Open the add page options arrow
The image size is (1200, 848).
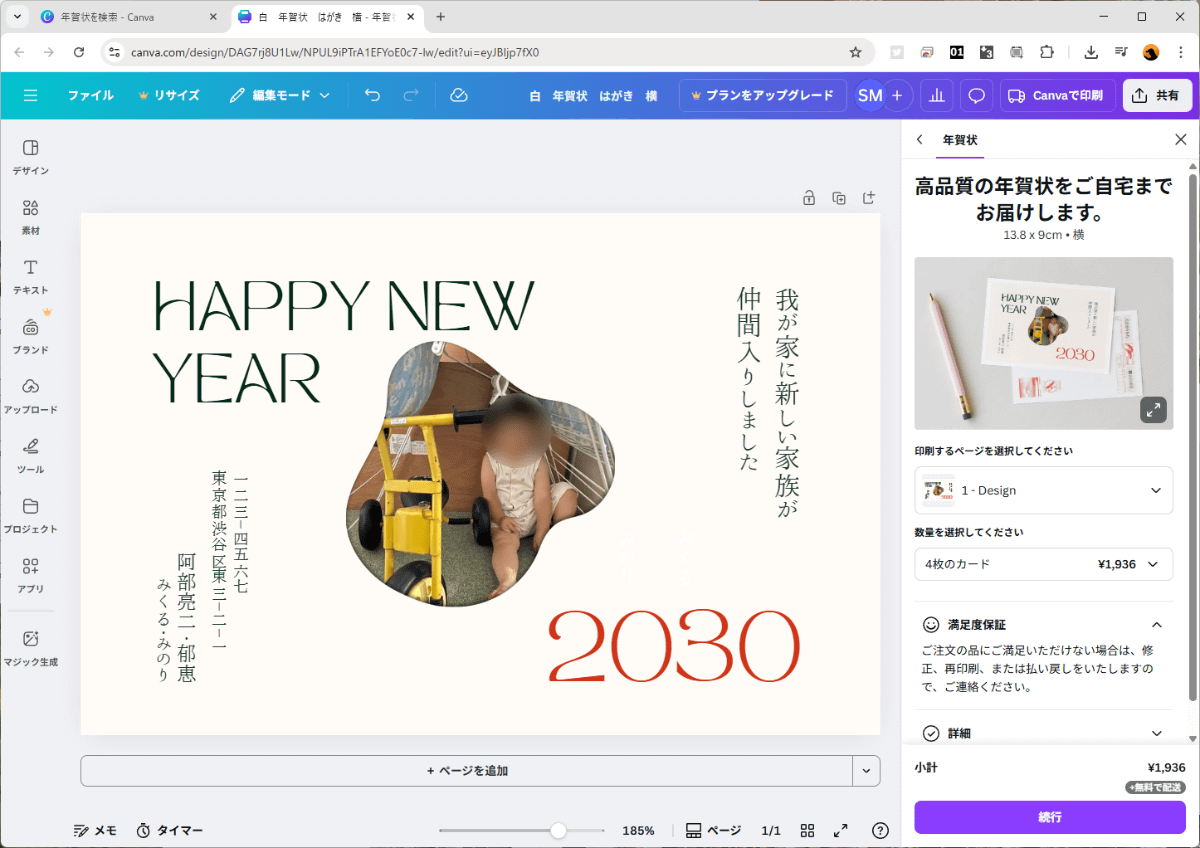click(866, 771)
